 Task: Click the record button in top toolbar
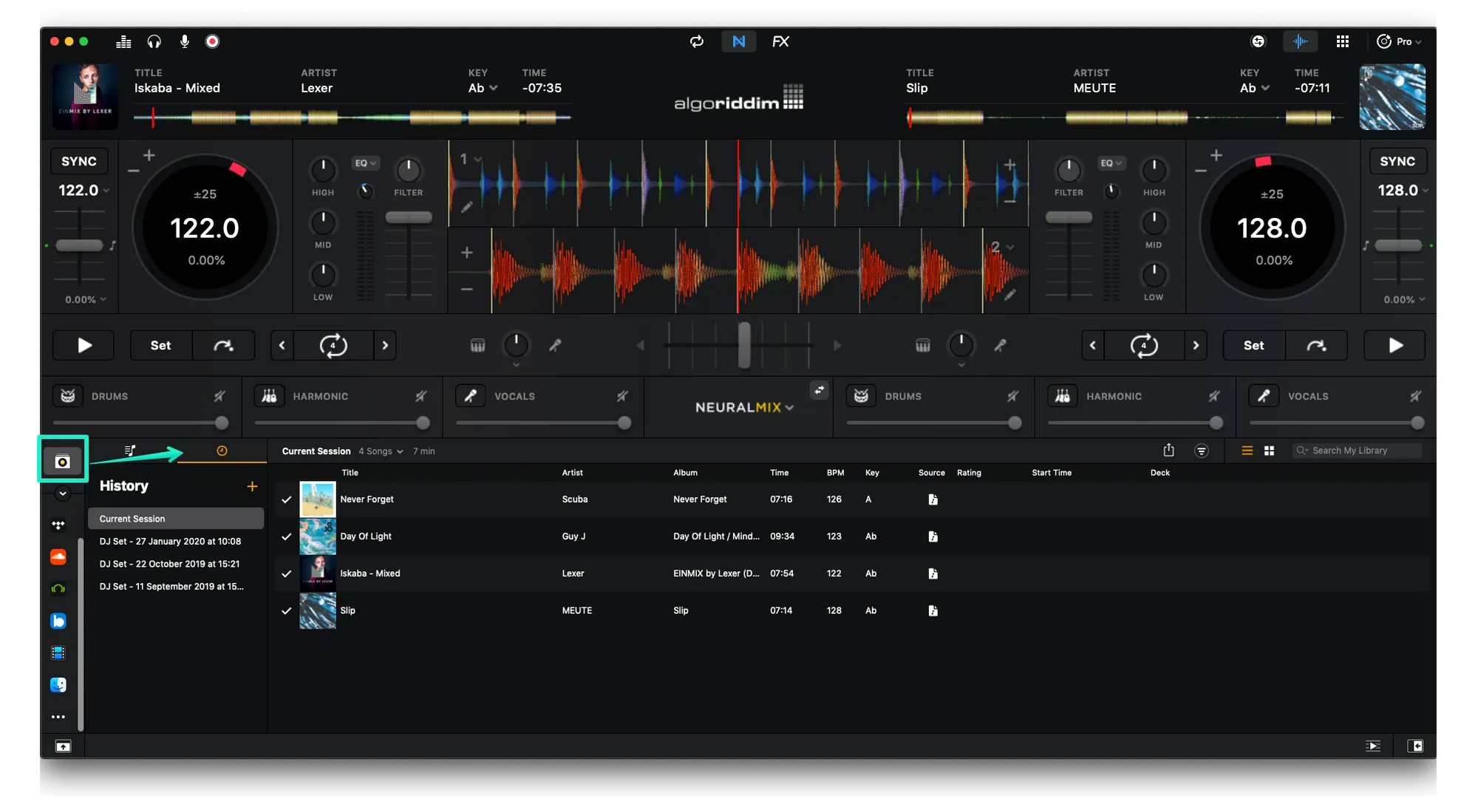click(x=212, y=41)
